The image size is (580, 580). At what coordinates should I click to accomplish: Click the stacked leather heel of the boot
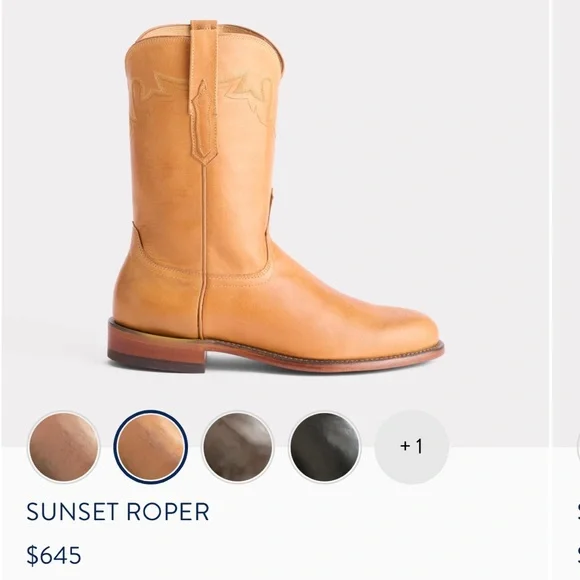[x=156, y=346]
